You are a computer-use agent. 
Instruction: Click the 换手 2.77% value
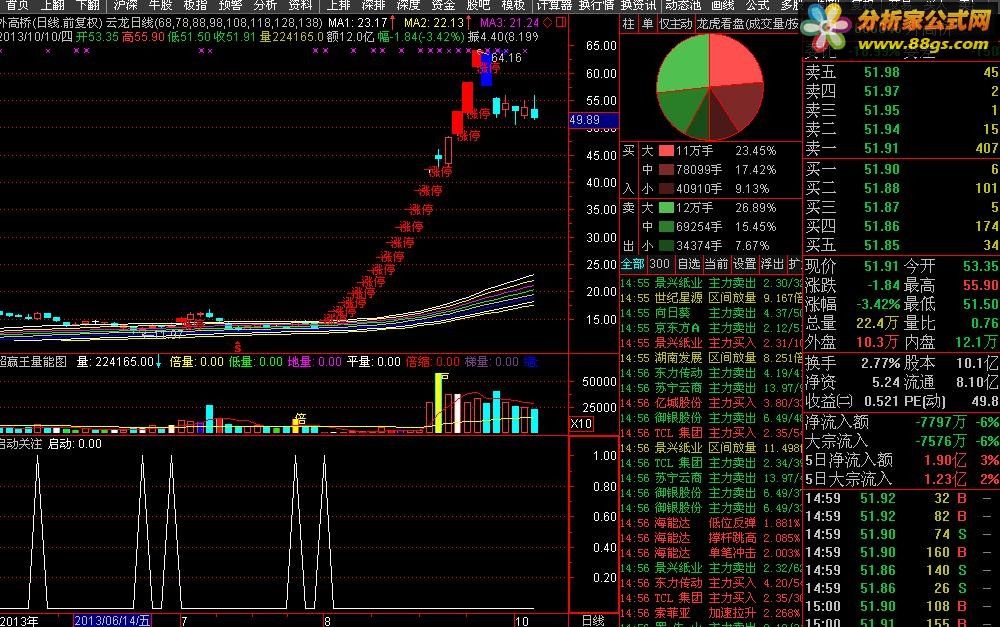(880, 363)
